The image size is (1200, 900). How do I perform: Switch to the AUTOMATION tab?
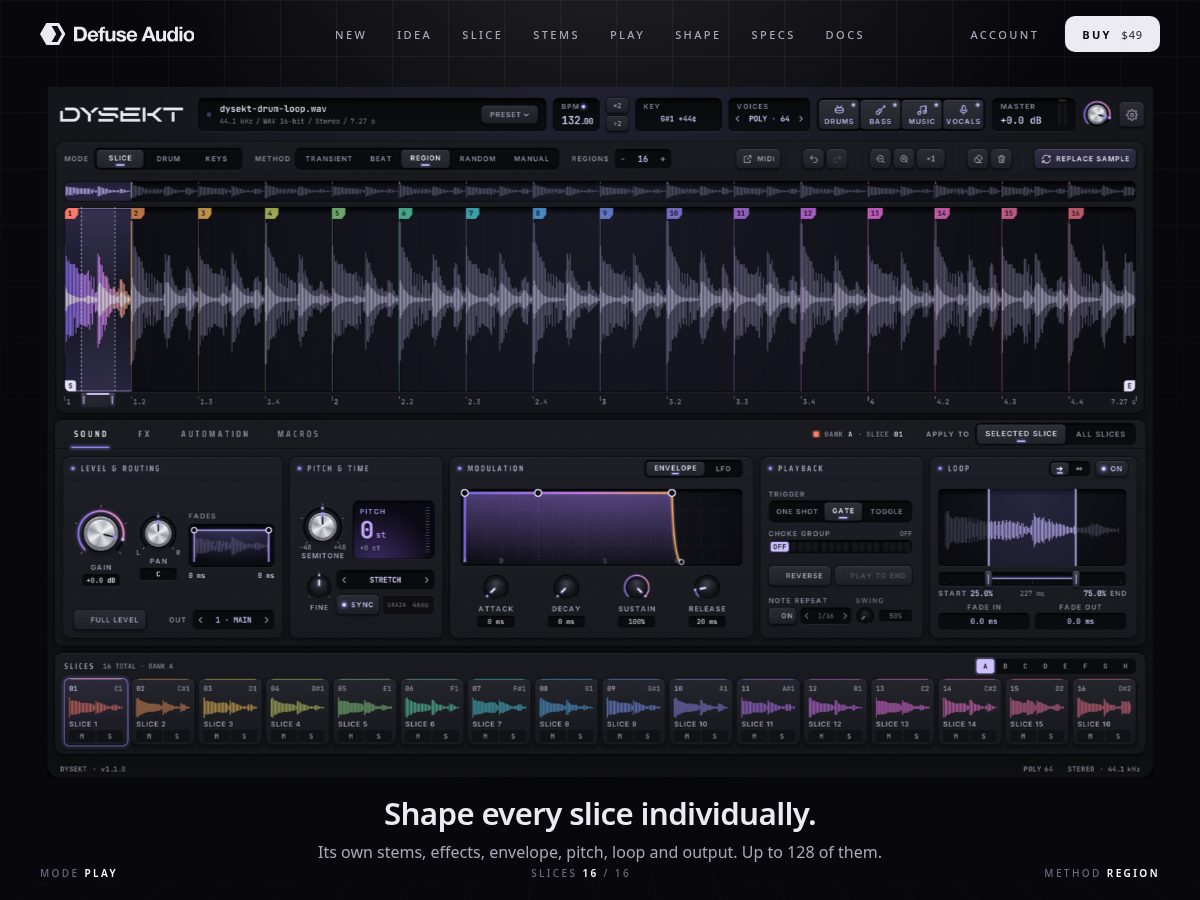pyautogui.click(x=215, y=434)
